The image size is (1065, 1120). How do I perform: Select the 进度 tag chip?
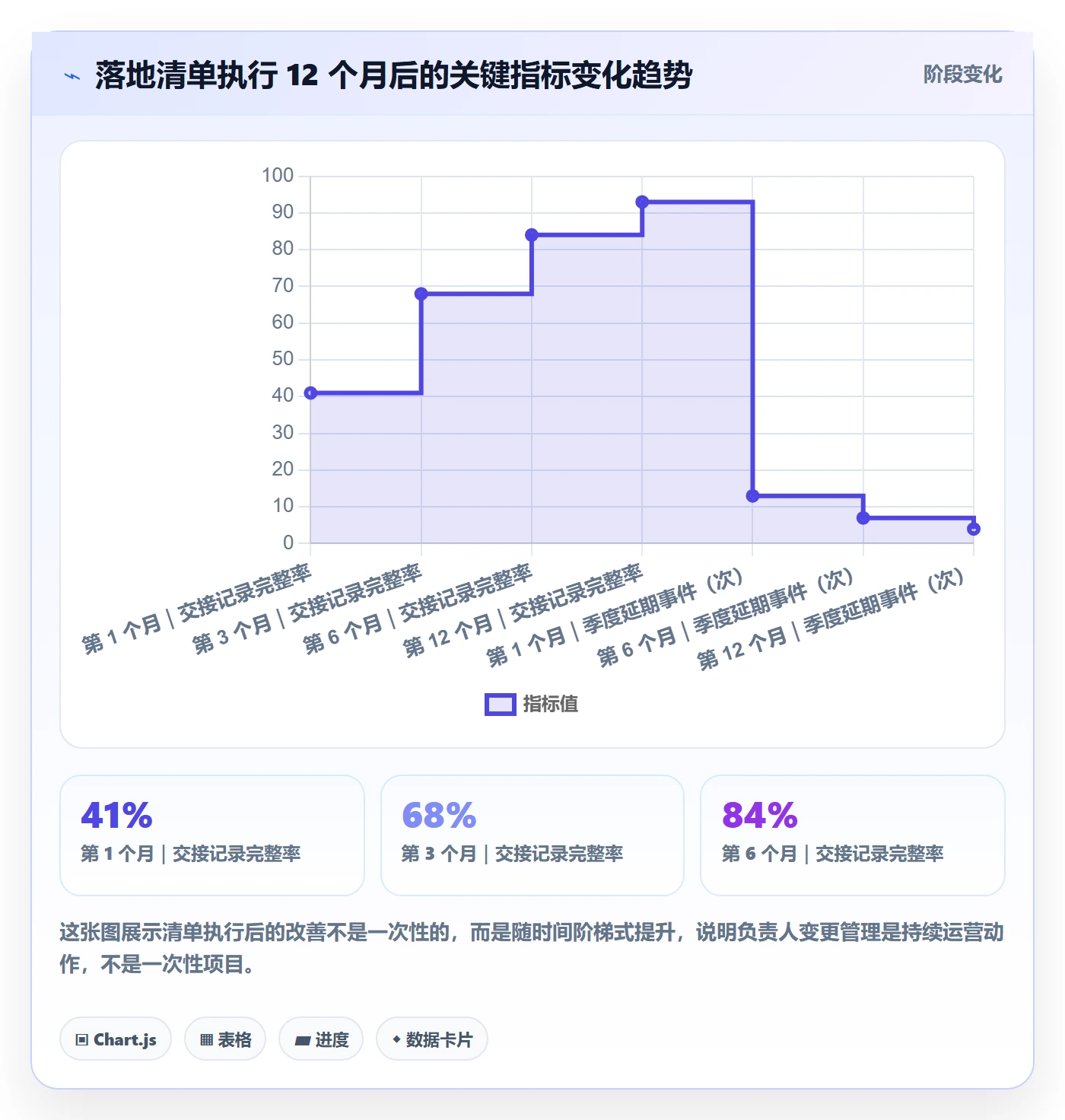coord(321,1039)
